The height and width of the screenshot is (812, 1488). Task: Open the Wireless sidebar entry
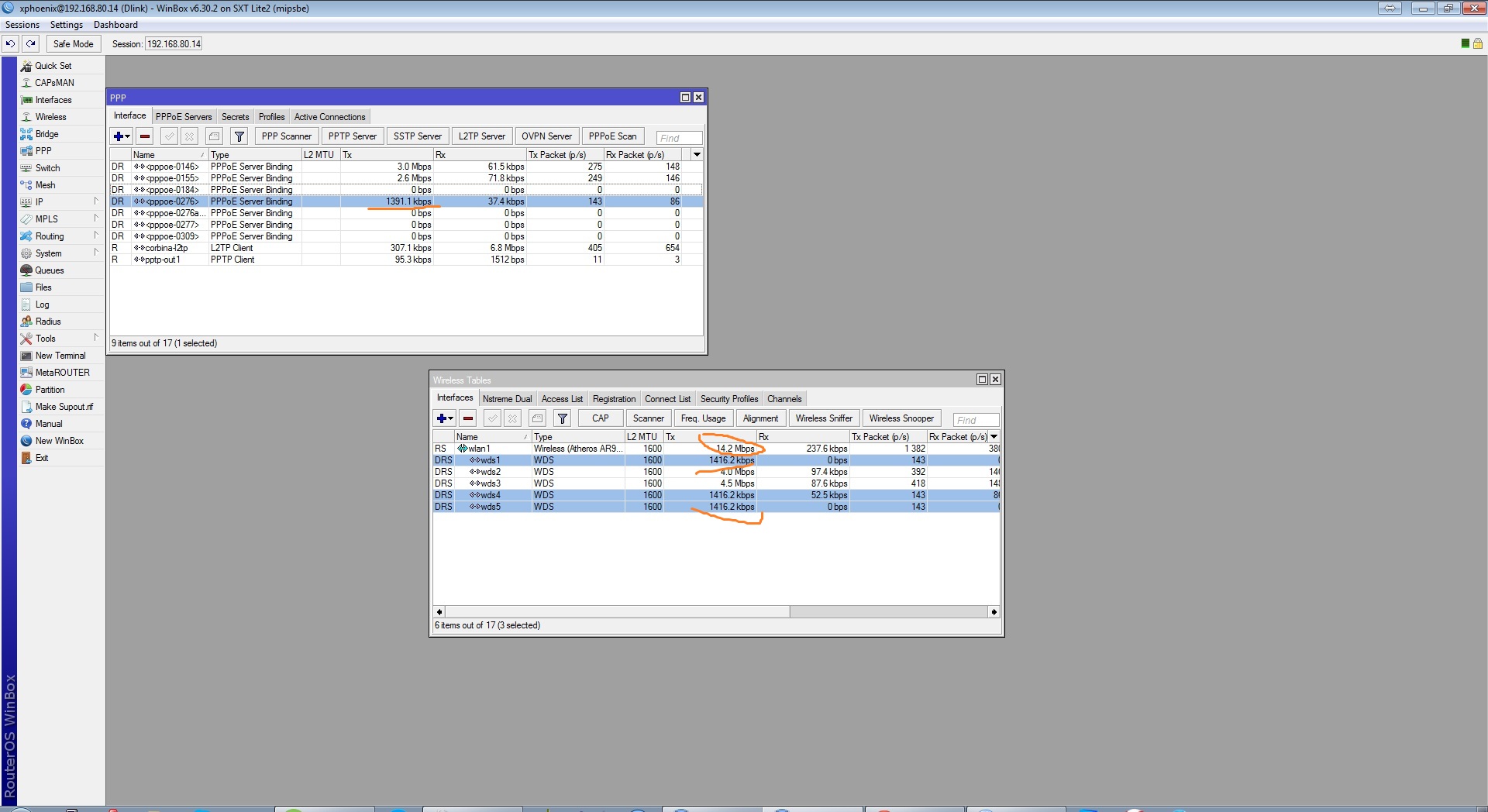[x=51, y=117]
